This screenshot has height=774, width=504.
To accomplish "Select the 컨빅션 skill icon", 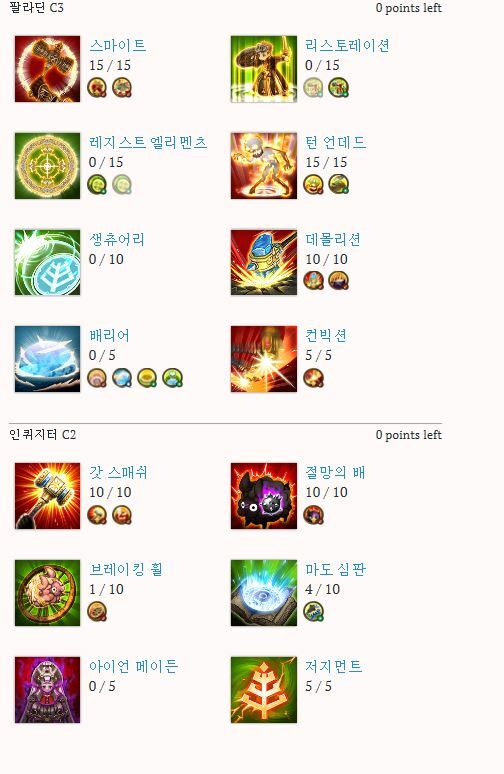I will coord(264,359).
